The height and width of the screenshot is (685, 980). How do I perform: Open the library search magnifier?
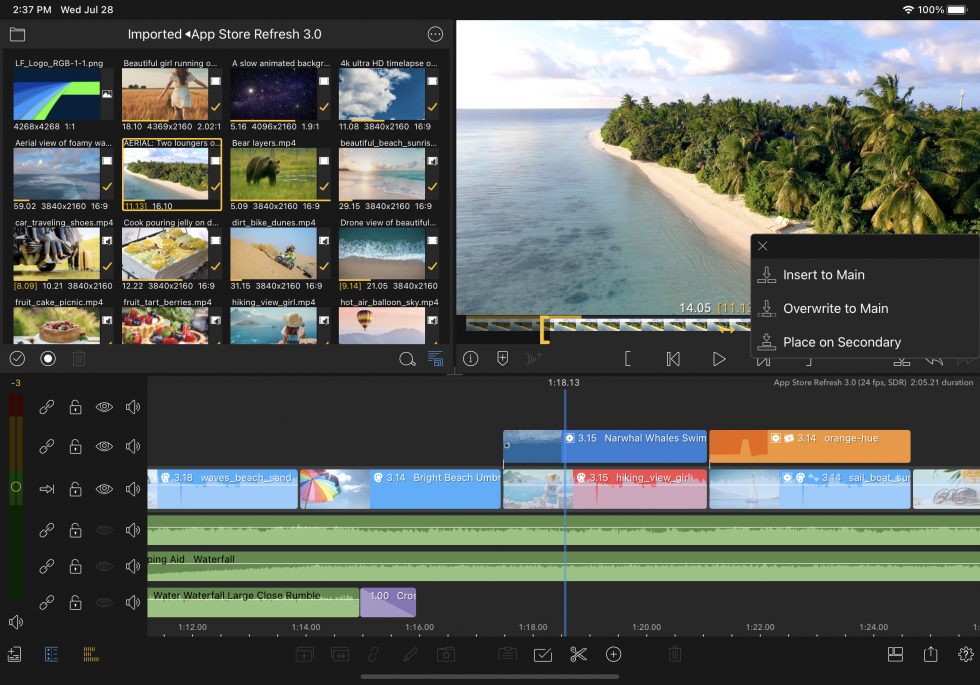[x=407, y=359]
